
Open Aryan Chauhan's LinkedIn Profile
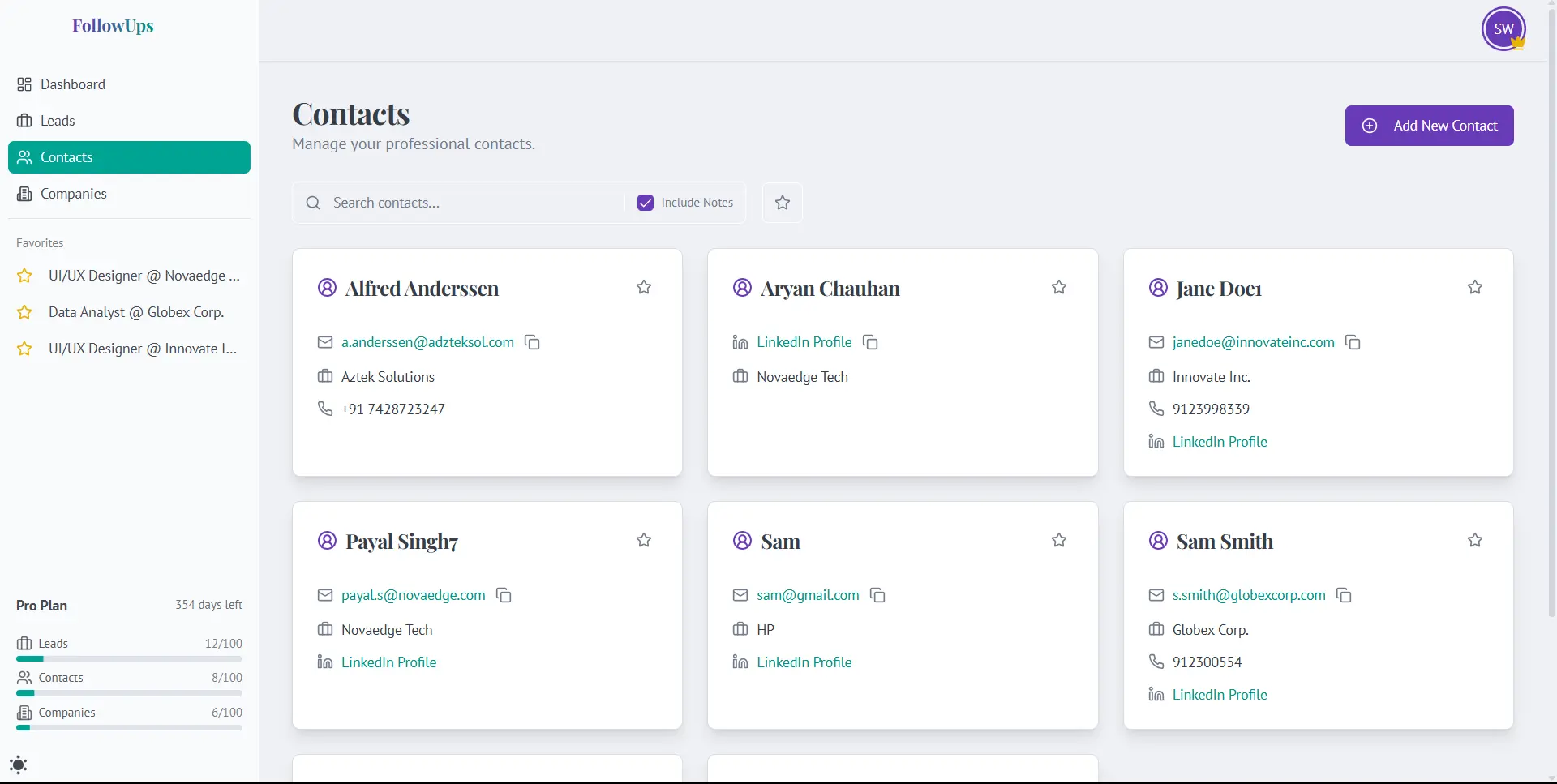click(x=804, y=342)
